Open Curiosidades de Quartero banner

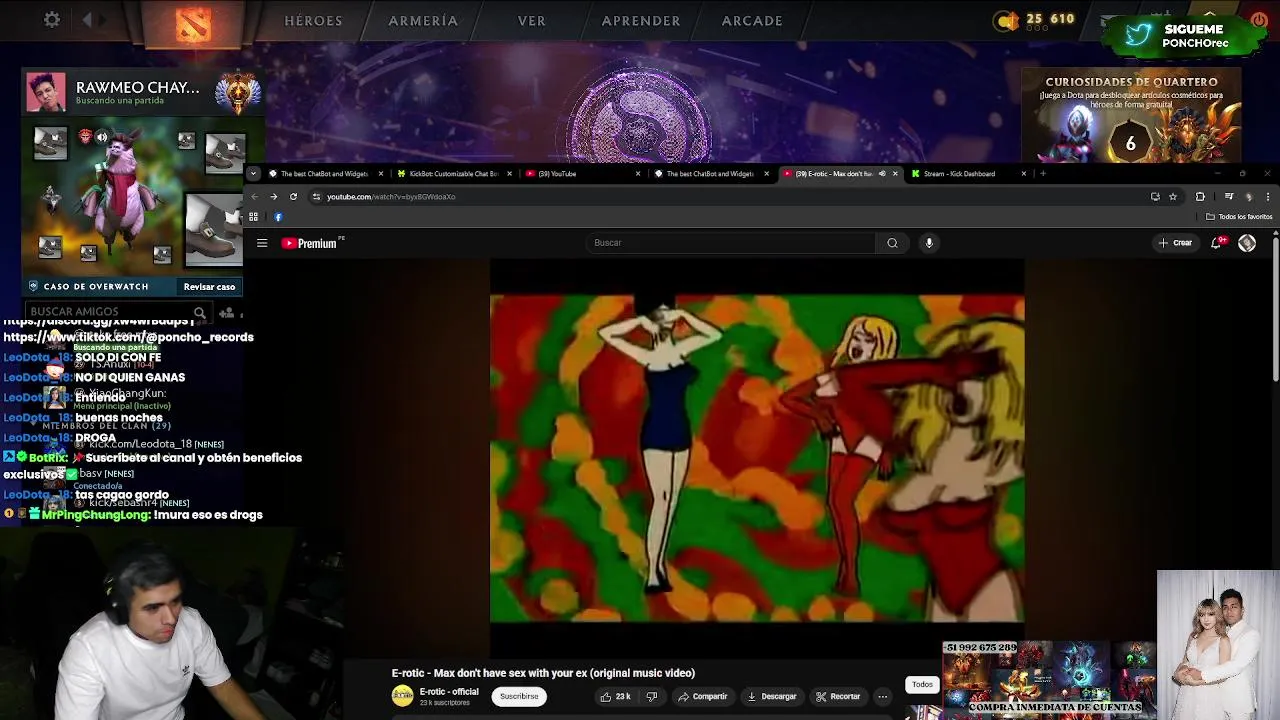click(x=1130, y=113)
